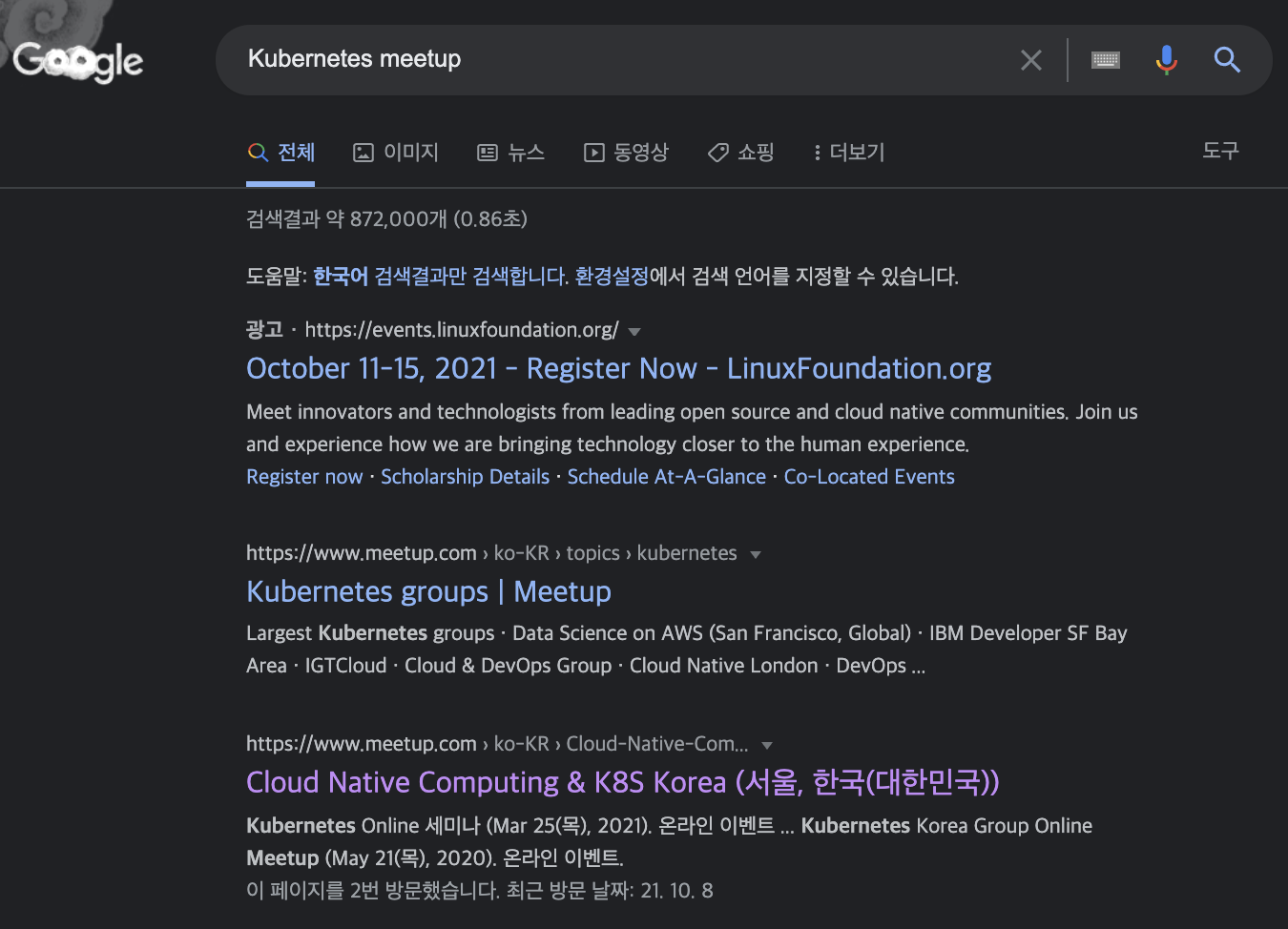Click the magnifier search button

pos(1227,60)
